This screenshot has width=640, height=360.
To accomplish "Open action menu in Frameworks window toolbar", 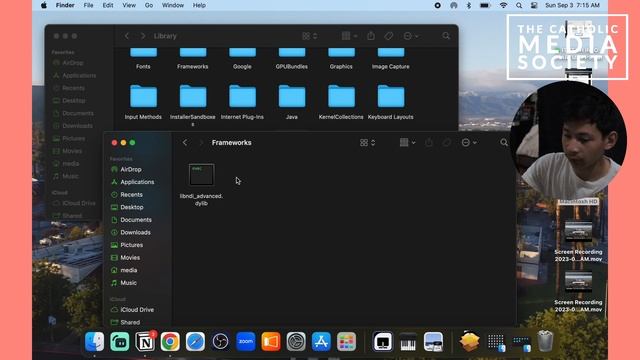I will coord(469,142).
